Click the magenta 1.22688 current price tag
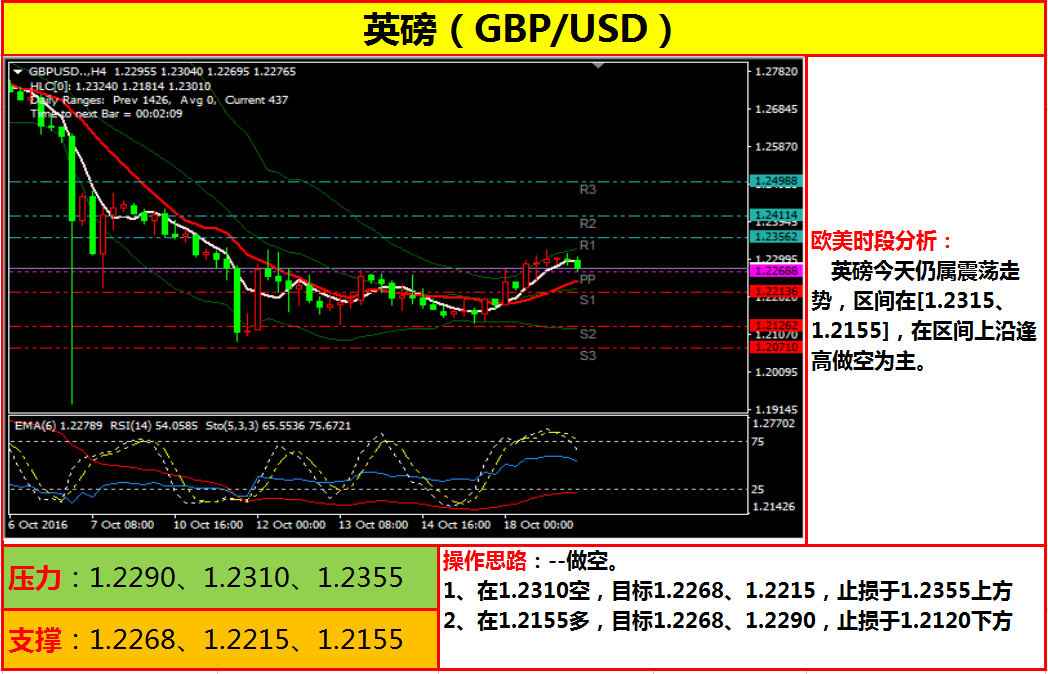Screen dimensions: 1048x674 775,271
